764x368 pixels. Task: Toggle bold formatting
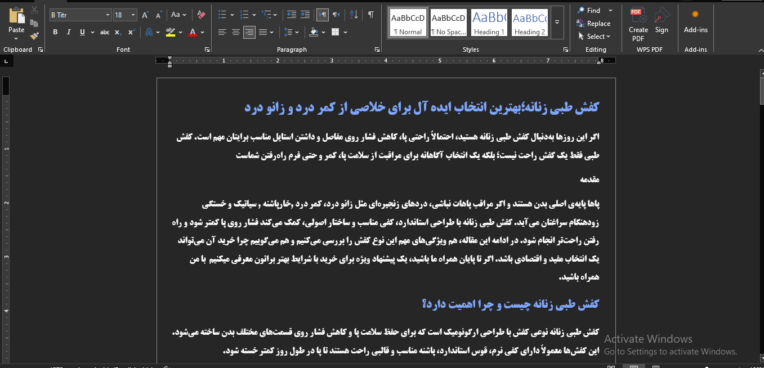coord(55,33)
